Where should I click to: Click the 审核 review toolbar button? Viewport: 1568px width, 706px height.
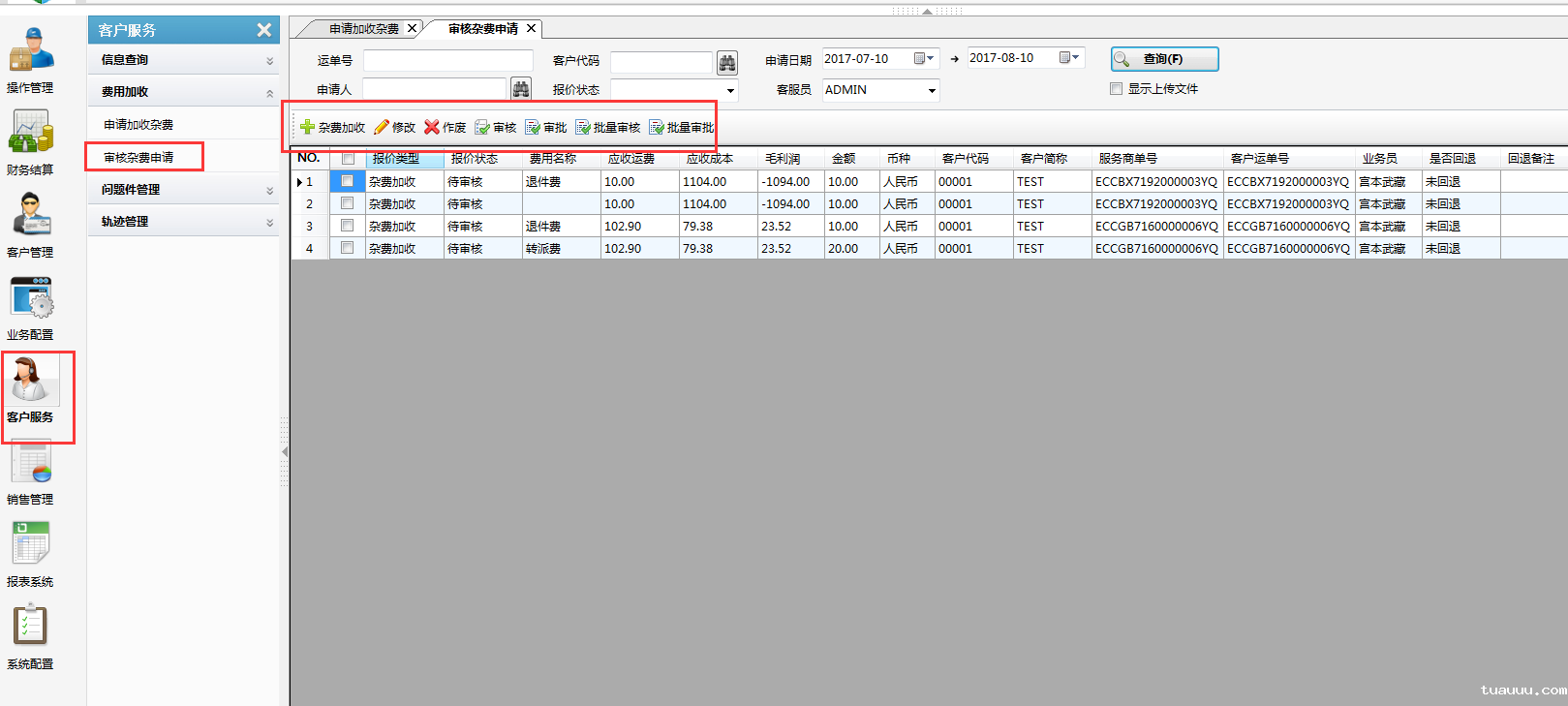(496, 127)
